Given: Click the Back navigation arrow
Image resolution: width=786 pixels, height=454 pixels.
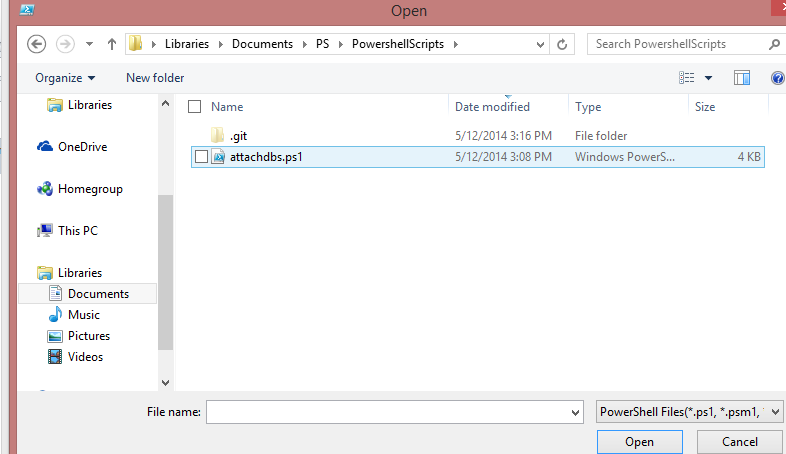Looking at the screenshot, I should click(x=37, y=44).
